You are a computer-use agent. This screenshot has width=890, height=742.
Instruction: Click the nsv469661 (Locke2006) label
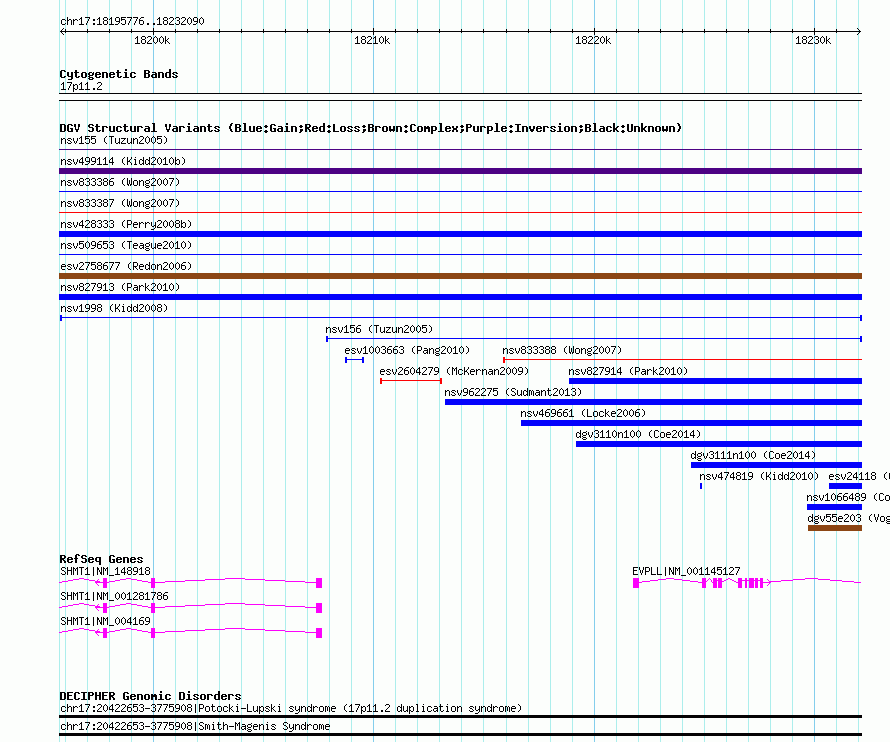click(x=583, y=413)
